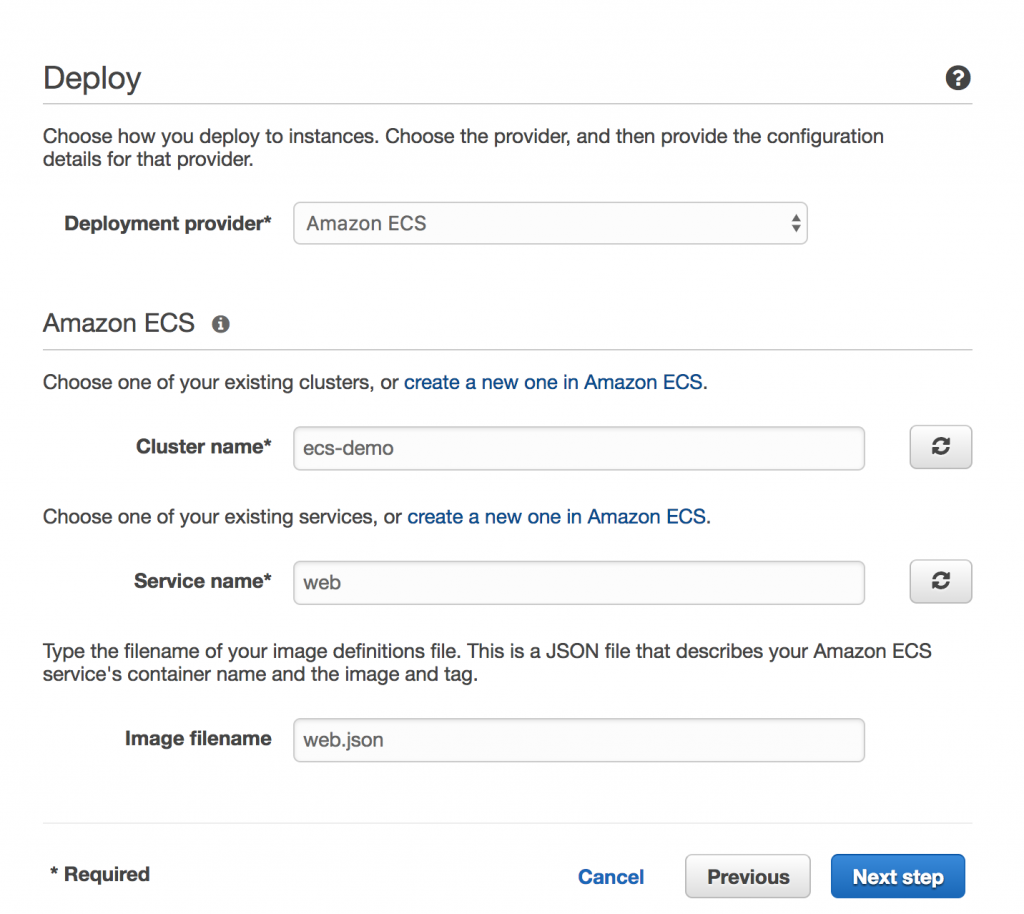The image size is (1024, 914).
Task: Click the Deployment provider label
Action: point(168,224)
